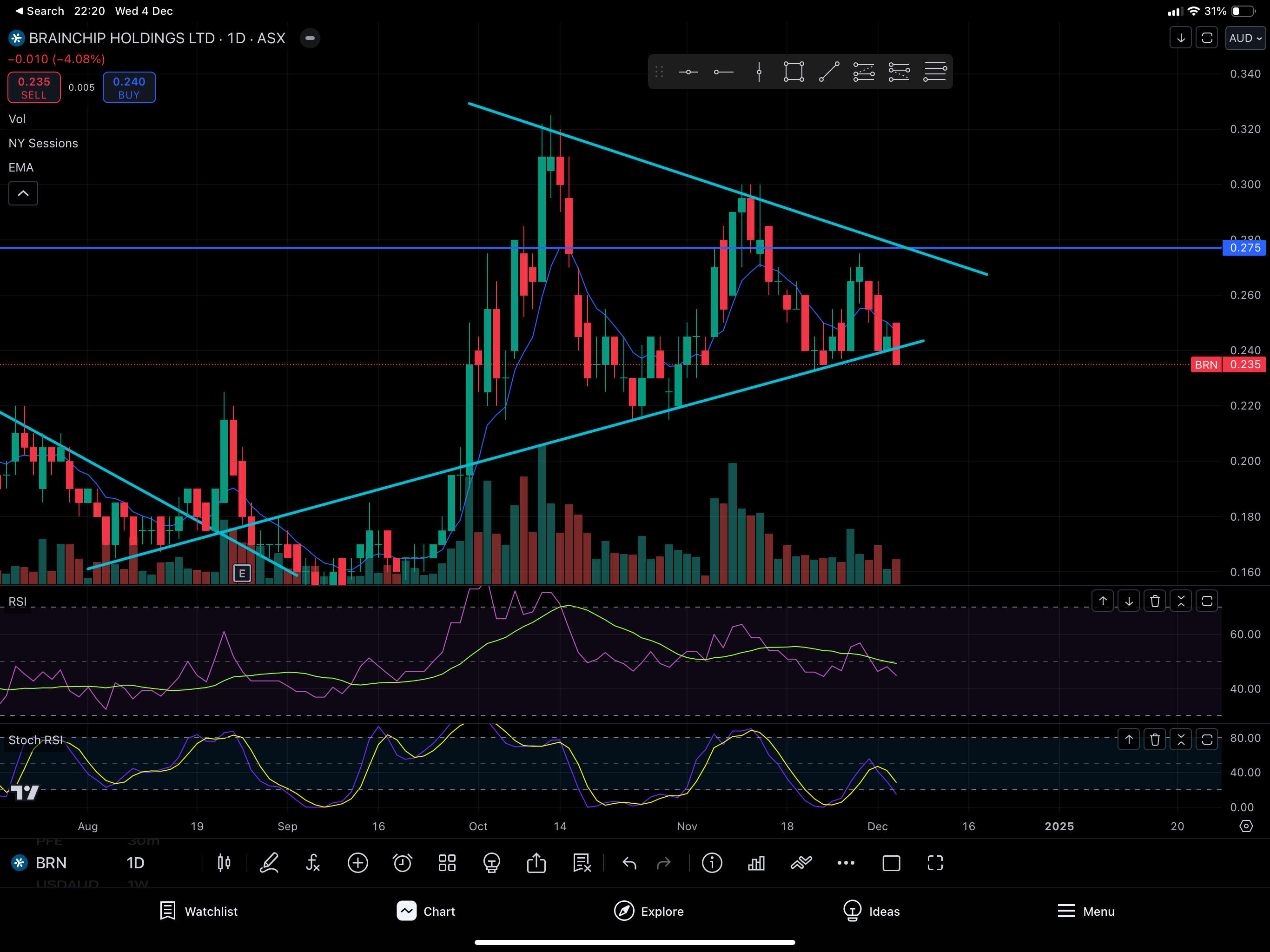Viewport: 1270px width, 952px height.
Task: Maximize the Stoch RSI pane
Action: pyautogui.click(x=1207, y=740)
